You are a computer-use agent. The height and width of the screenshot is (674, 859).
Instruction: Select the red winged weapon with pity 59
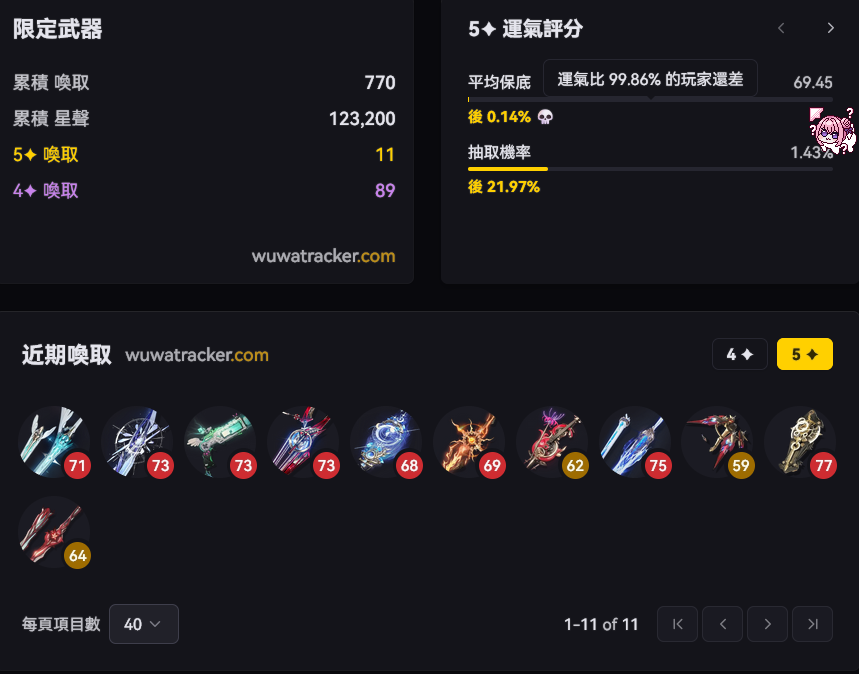tap(717, 442)
